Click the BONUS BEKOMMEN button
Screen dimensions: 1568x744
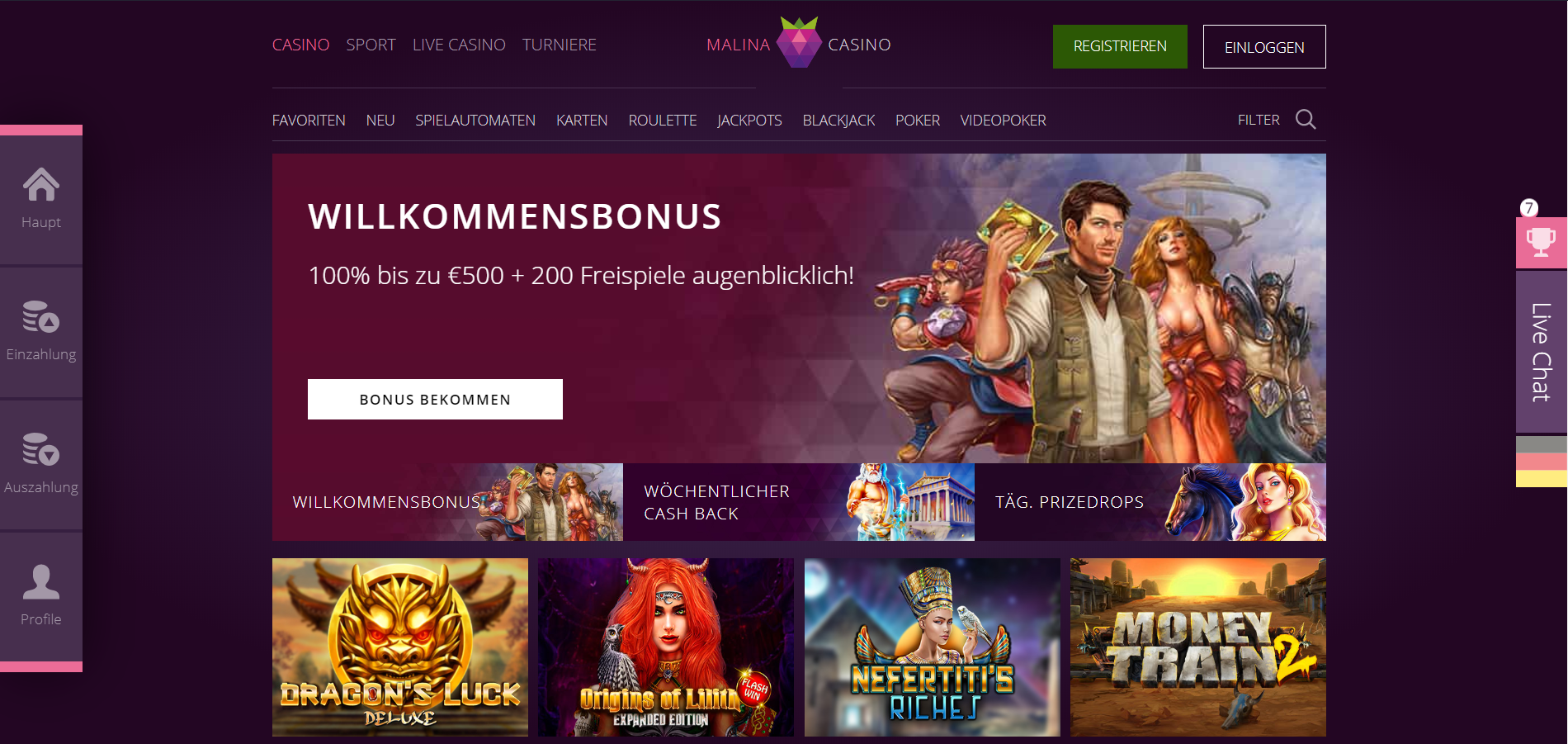tap(435, 400)
